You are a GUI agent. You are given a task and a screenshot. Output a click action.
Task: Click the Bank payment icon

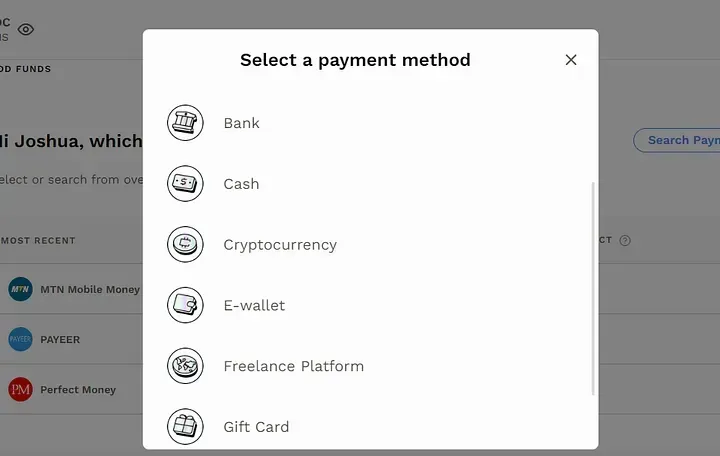[185, 123]
